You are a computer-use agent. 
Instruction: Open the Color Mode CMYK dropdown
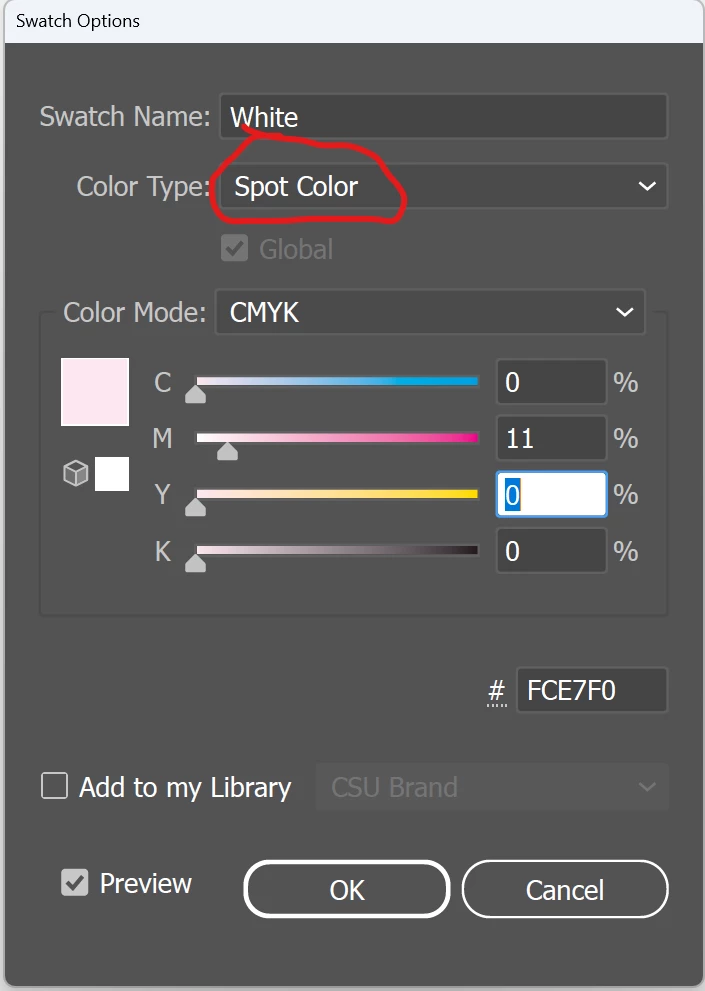tap(430, 312)
